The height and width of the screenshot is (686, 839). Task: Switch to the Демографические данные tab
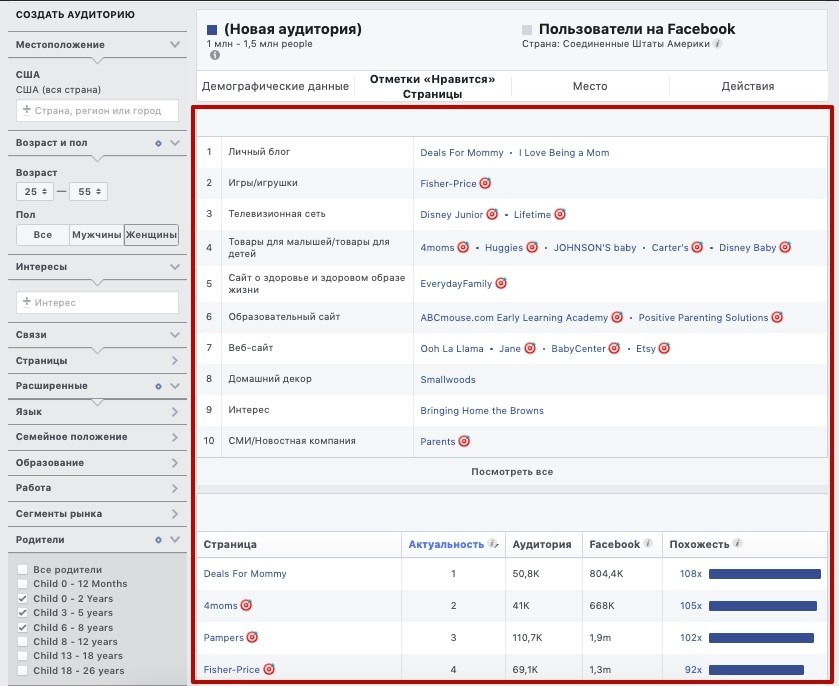click(275, 86)
